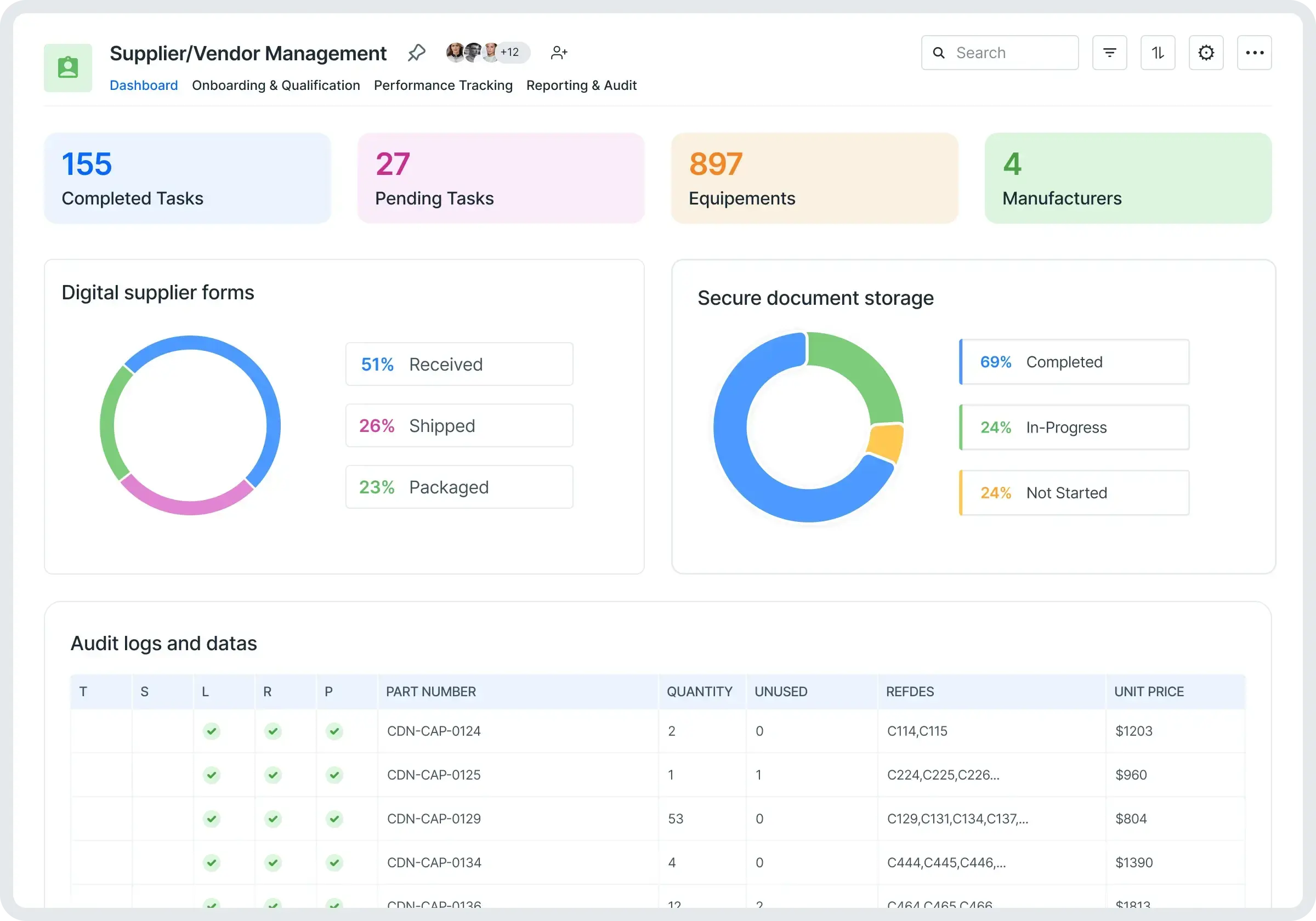Click the 155 Completed Tasks card
Image resolution: width=1316 pixels, height=921 pixels.
coord(188,178)
